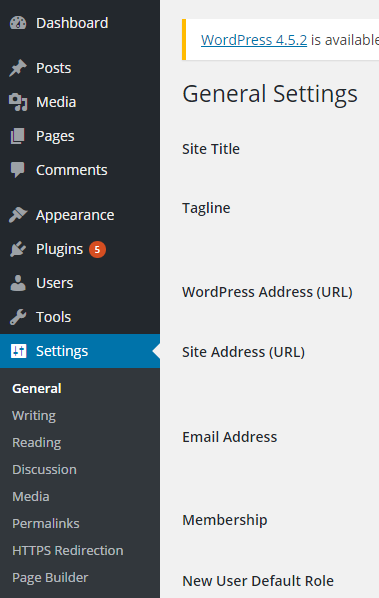Image resolution: width=379 pixels, height=598 pixels.
Task: Open the Reading settings submenu
Action: click(x=37, y=443)
